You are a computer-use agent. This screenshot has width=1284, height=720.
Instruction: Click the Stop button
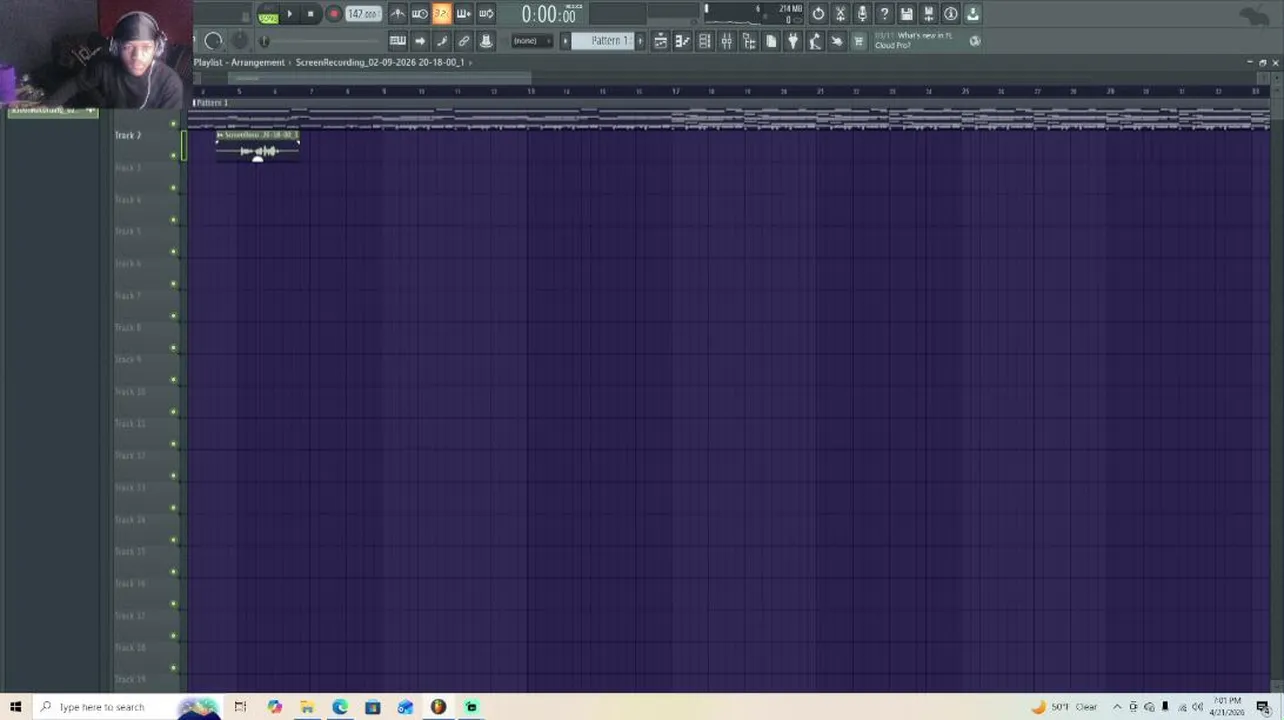[311, 14]
